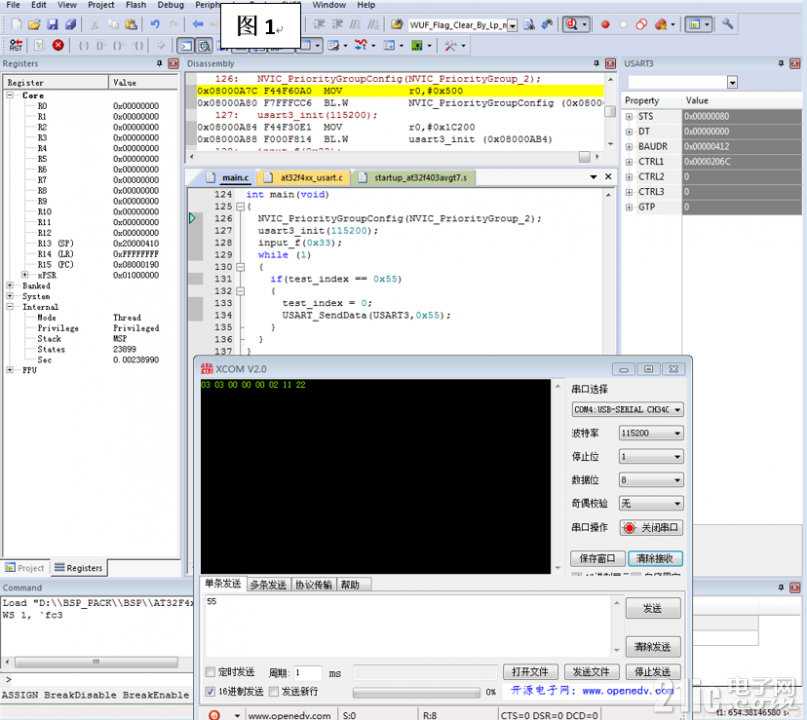Create a new file from the toolbar

coord(16,24)
